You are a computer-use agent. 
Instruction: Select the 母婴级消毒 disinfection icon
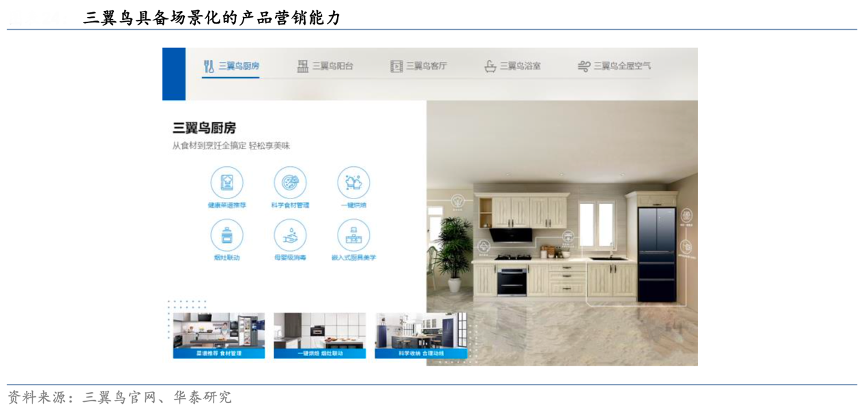[x=290, y=236]
